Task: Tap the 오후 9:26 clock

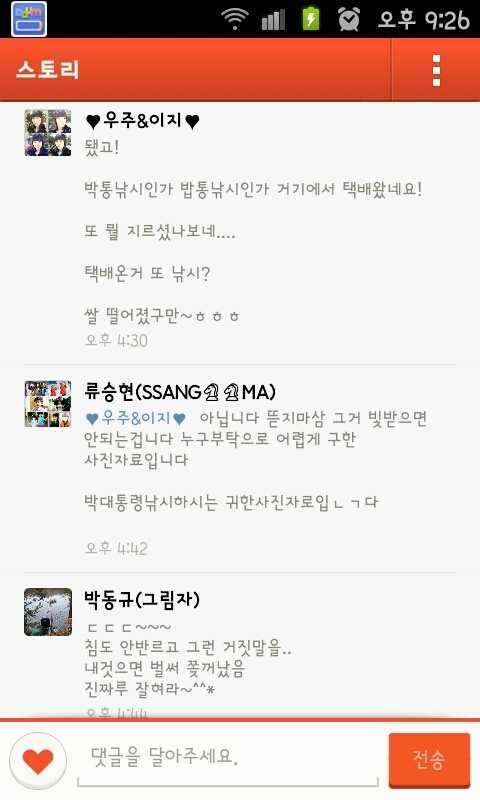Action: [x=423, y=20]
